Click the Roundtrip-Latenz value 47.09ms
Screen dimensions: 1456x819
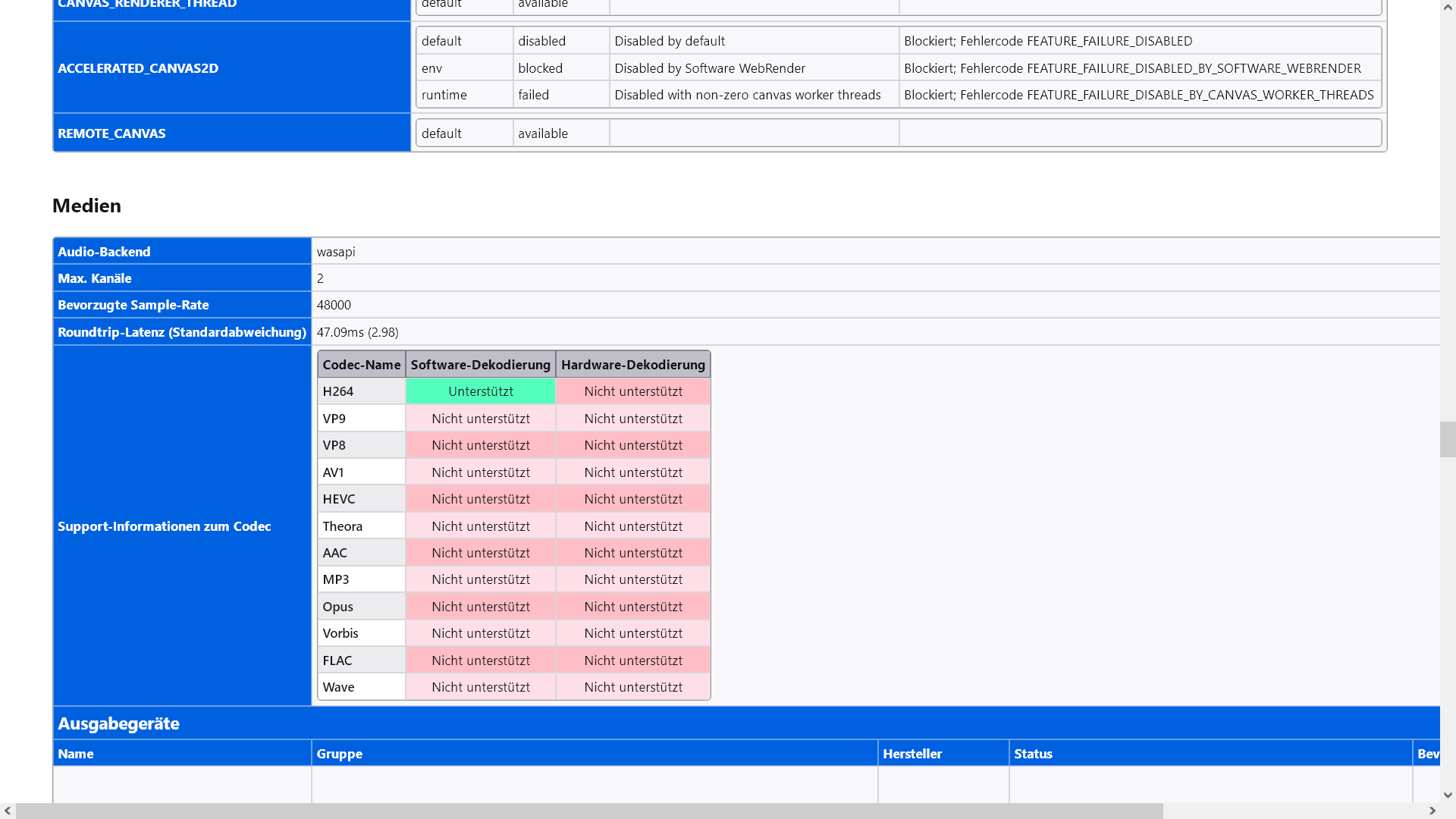pos(357,332)
